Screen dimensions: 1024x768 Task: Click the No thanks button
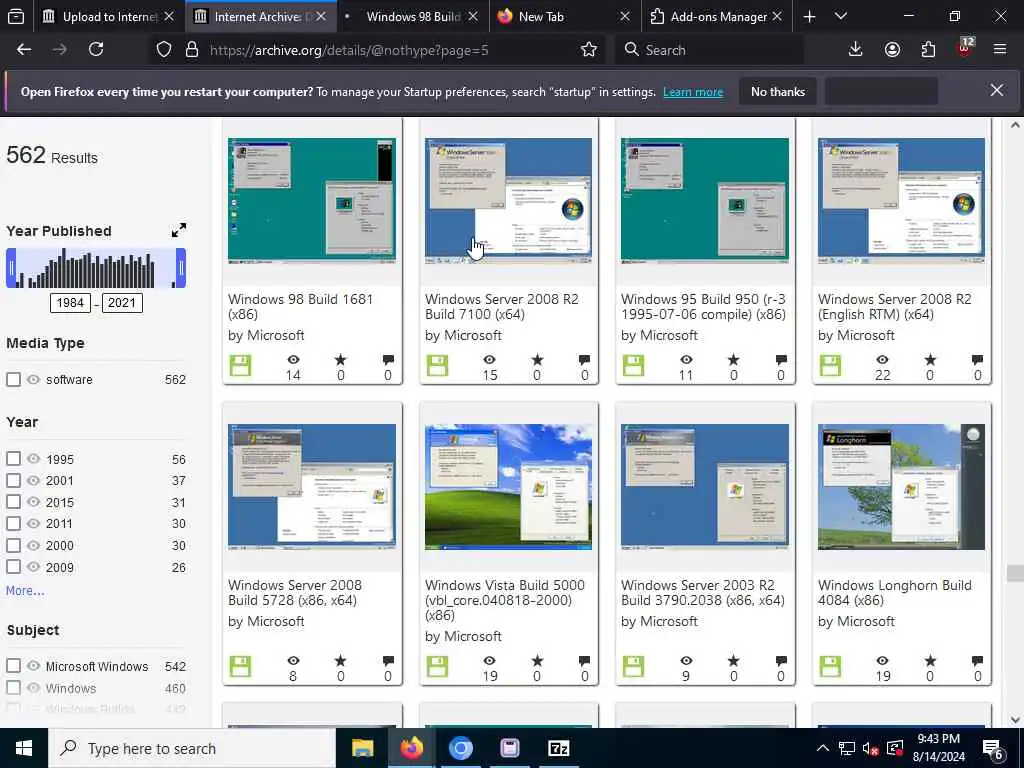coord(778,91)
